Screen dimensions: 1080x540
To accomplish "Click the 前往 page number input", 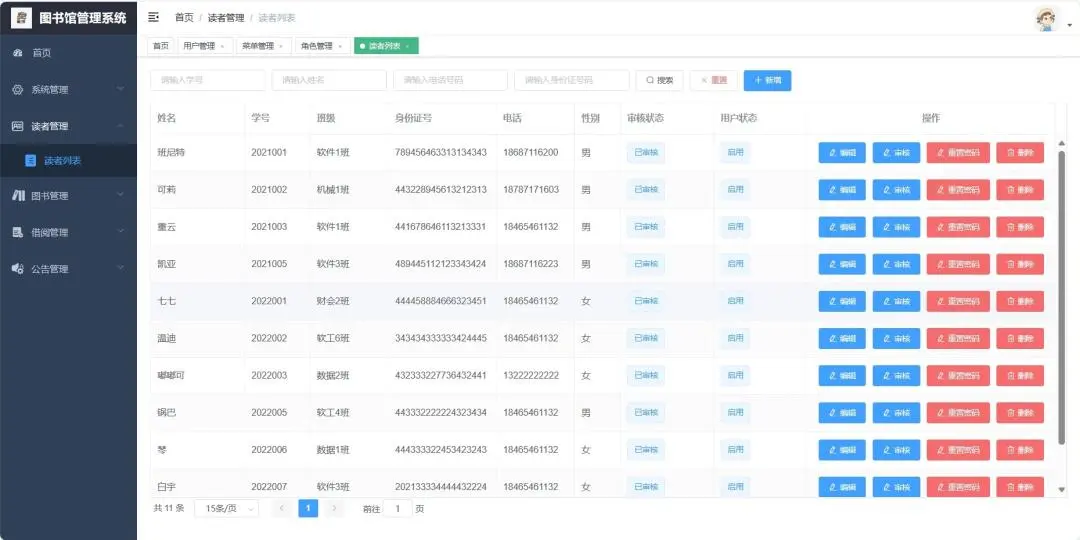I will pos(397,508).
